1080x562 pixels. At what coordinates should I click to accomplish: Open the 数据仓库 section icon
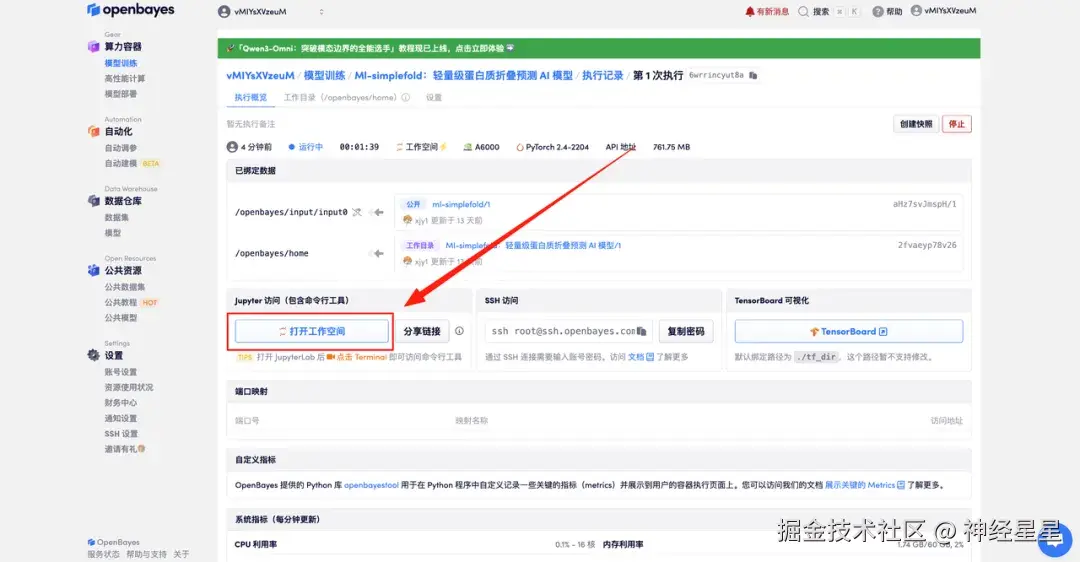[94, 200]
